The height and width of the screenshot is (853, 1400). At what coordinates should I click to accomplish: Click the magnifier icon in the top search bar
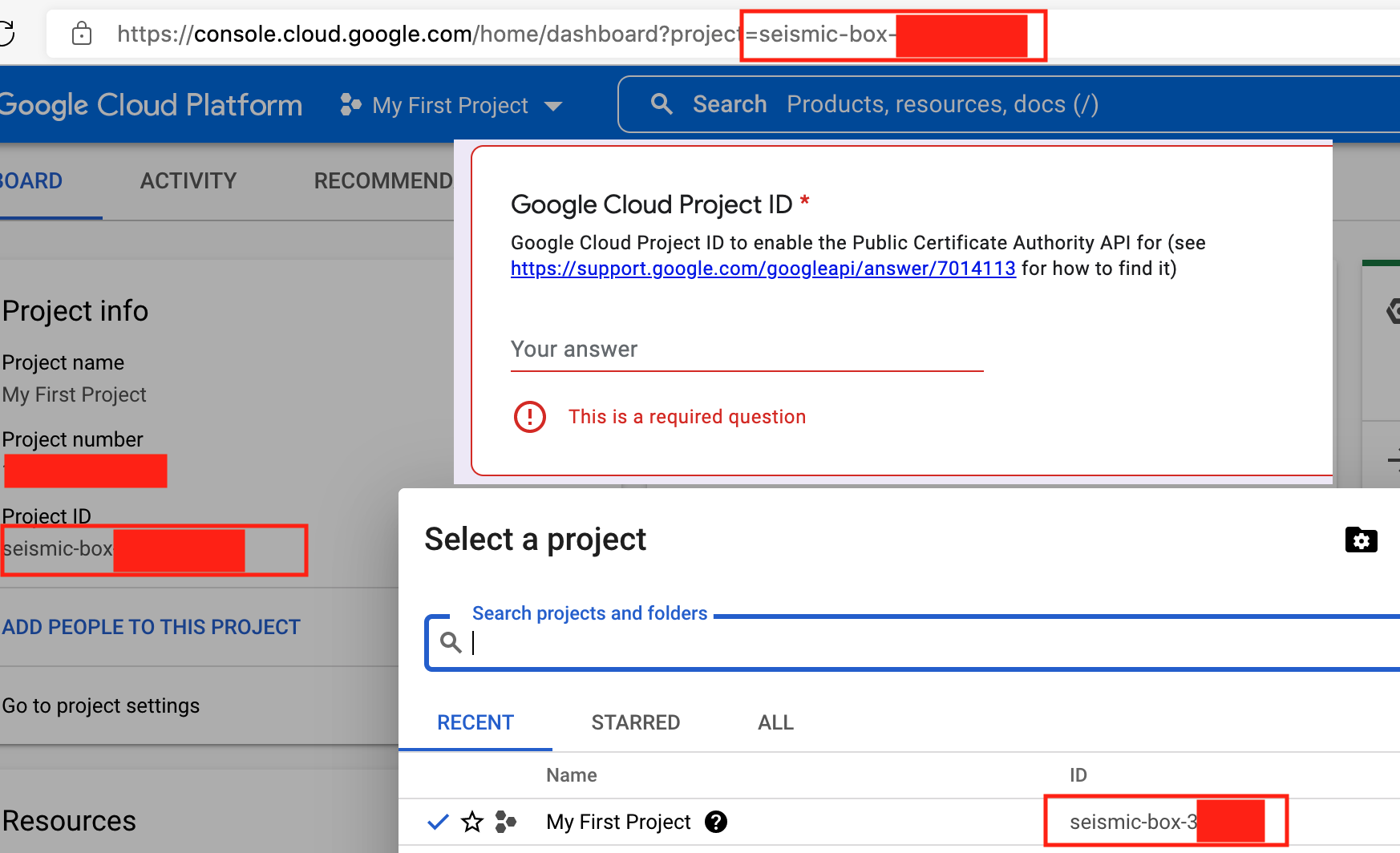point(662,104)
